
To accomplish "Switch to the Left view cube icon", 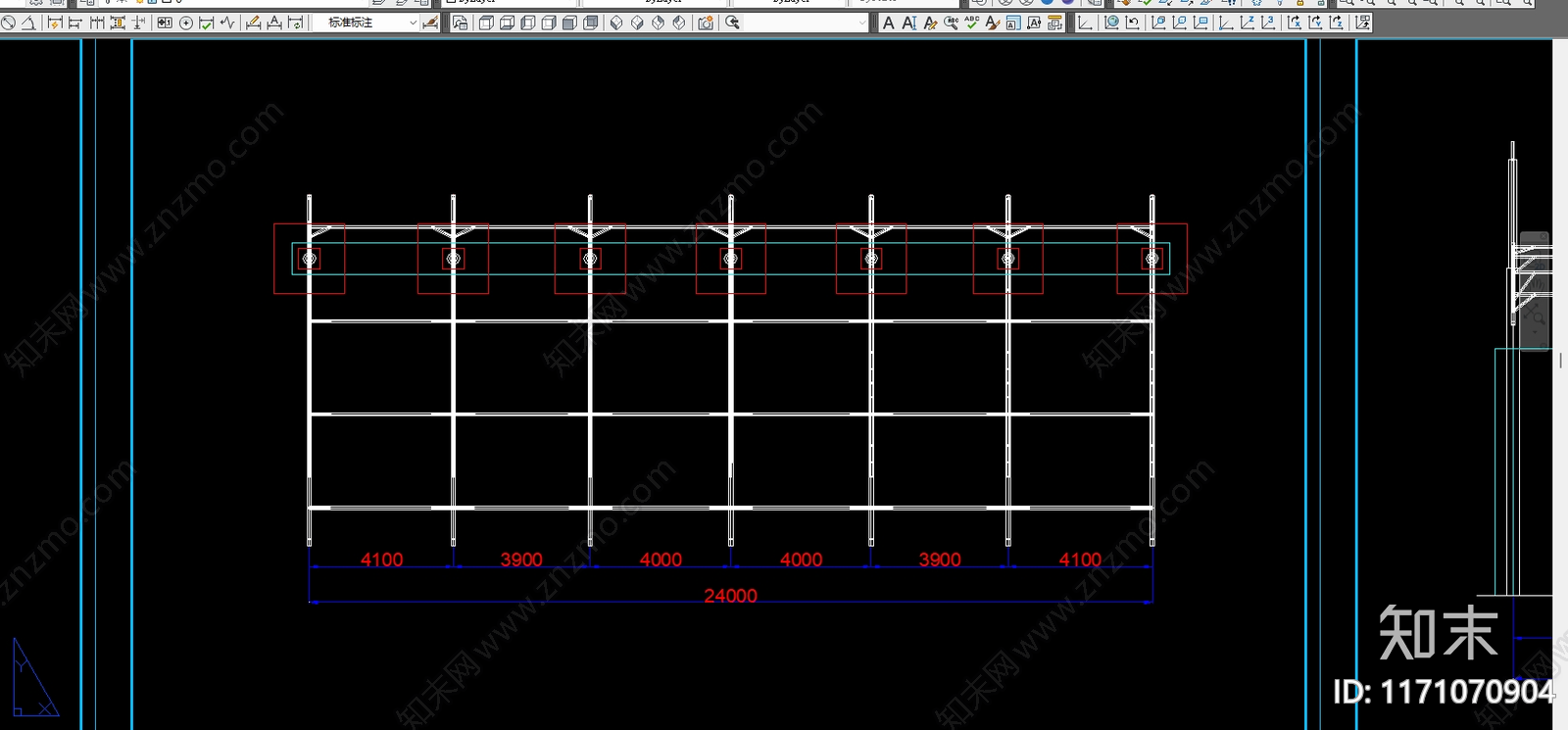I will pyautogui.click(x=527, y=23).
